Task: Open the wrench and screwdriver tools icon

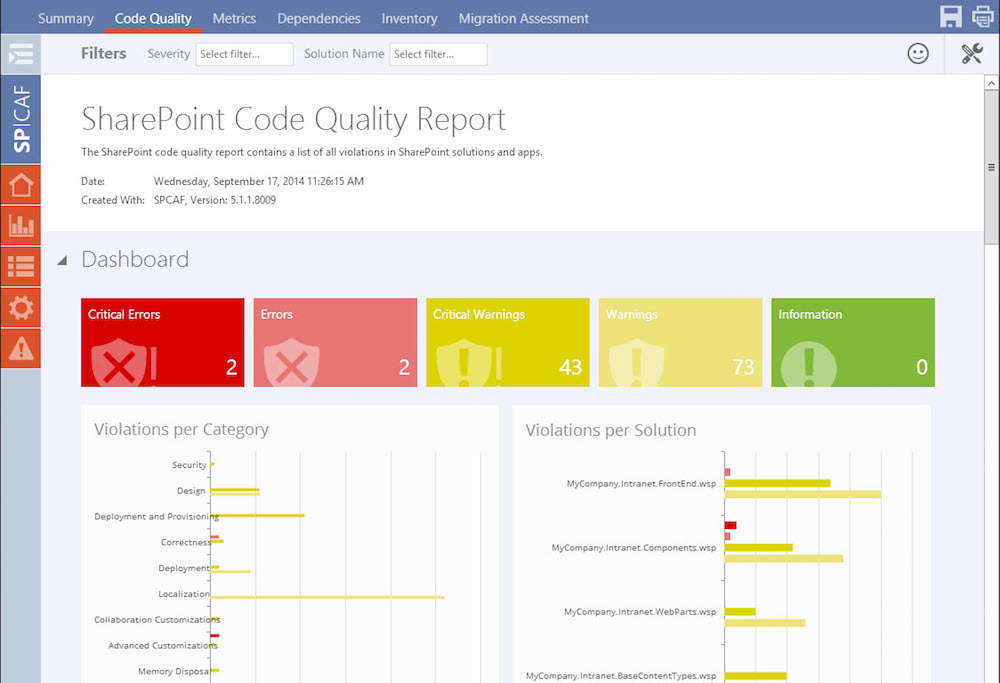Action: tap(972, 54)
